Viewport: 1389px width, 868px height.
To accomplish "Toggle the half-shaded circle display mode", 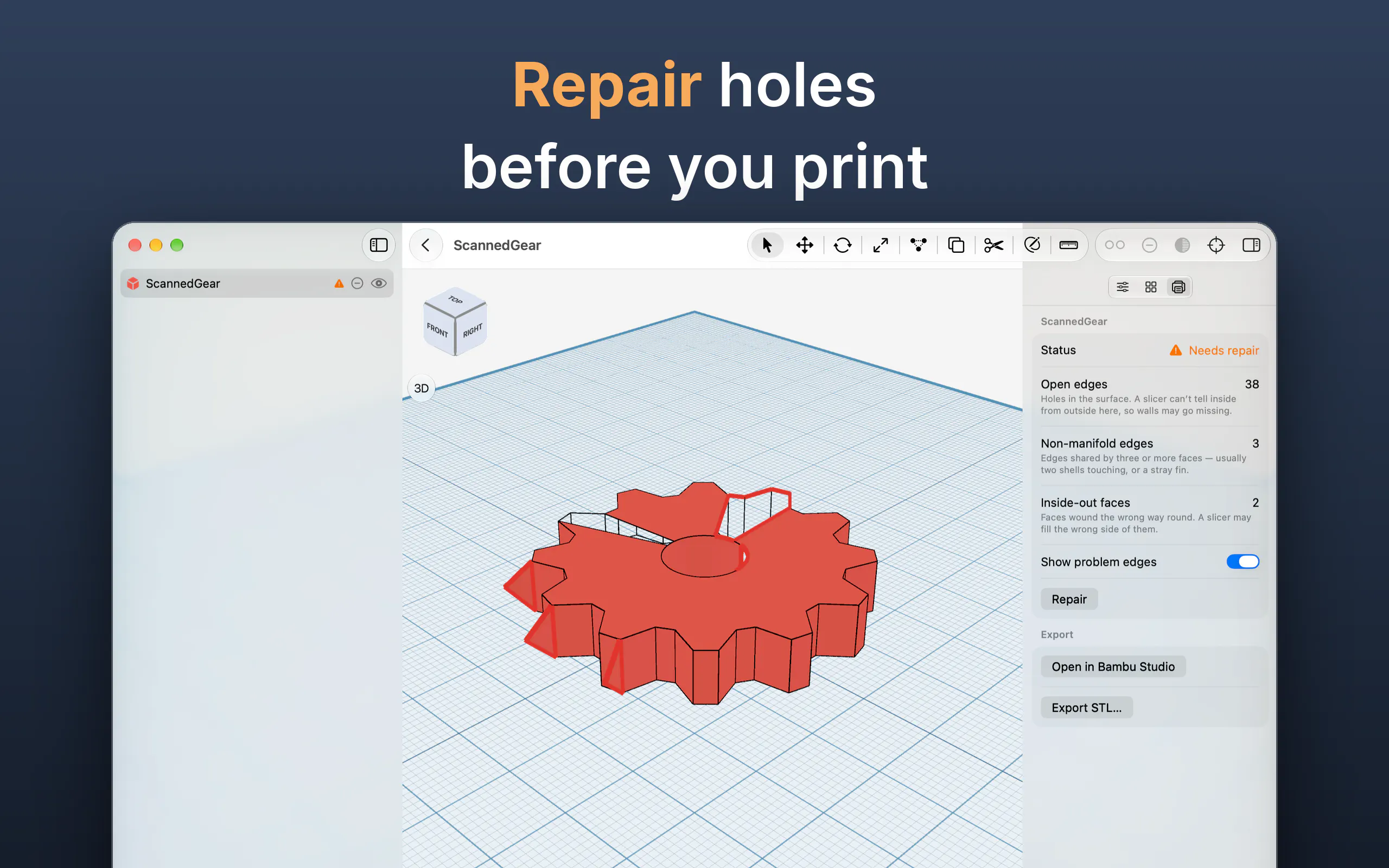I will [x=1182, y=245].
